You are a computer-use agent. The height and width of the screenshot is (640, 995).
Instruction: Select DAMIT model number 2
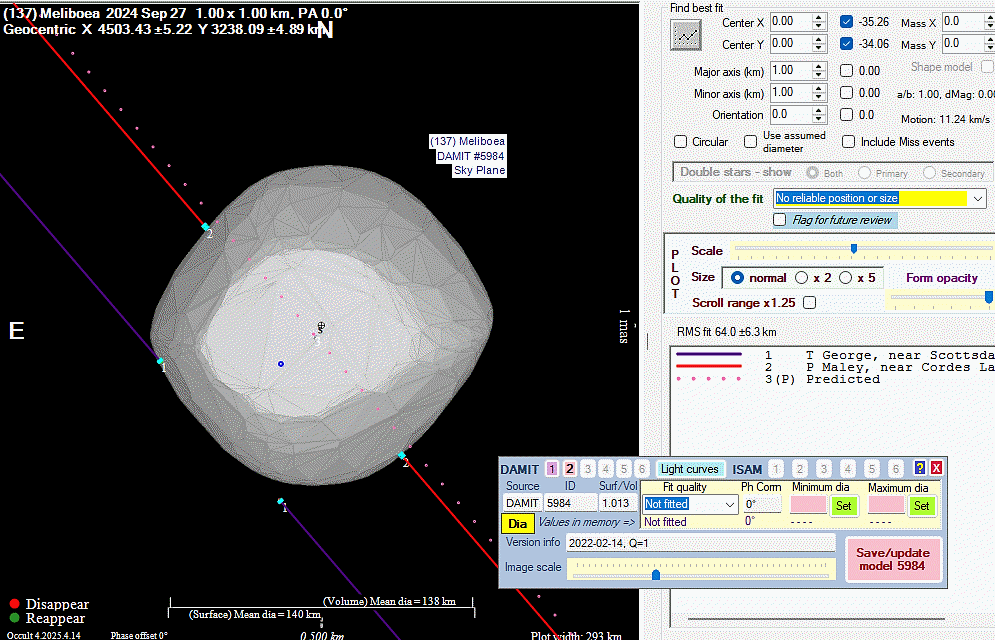(569, 469)
